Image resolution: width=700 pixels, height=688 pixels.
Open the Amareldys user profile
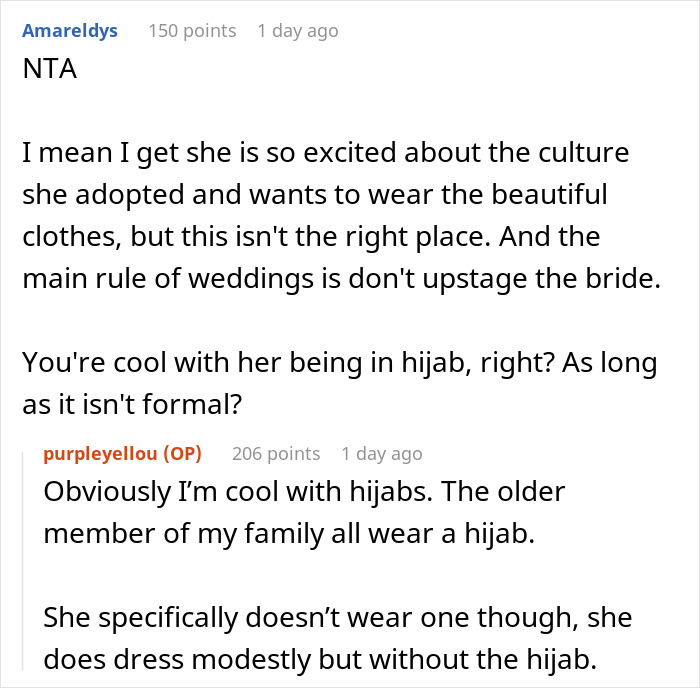(x=70, y=31)
